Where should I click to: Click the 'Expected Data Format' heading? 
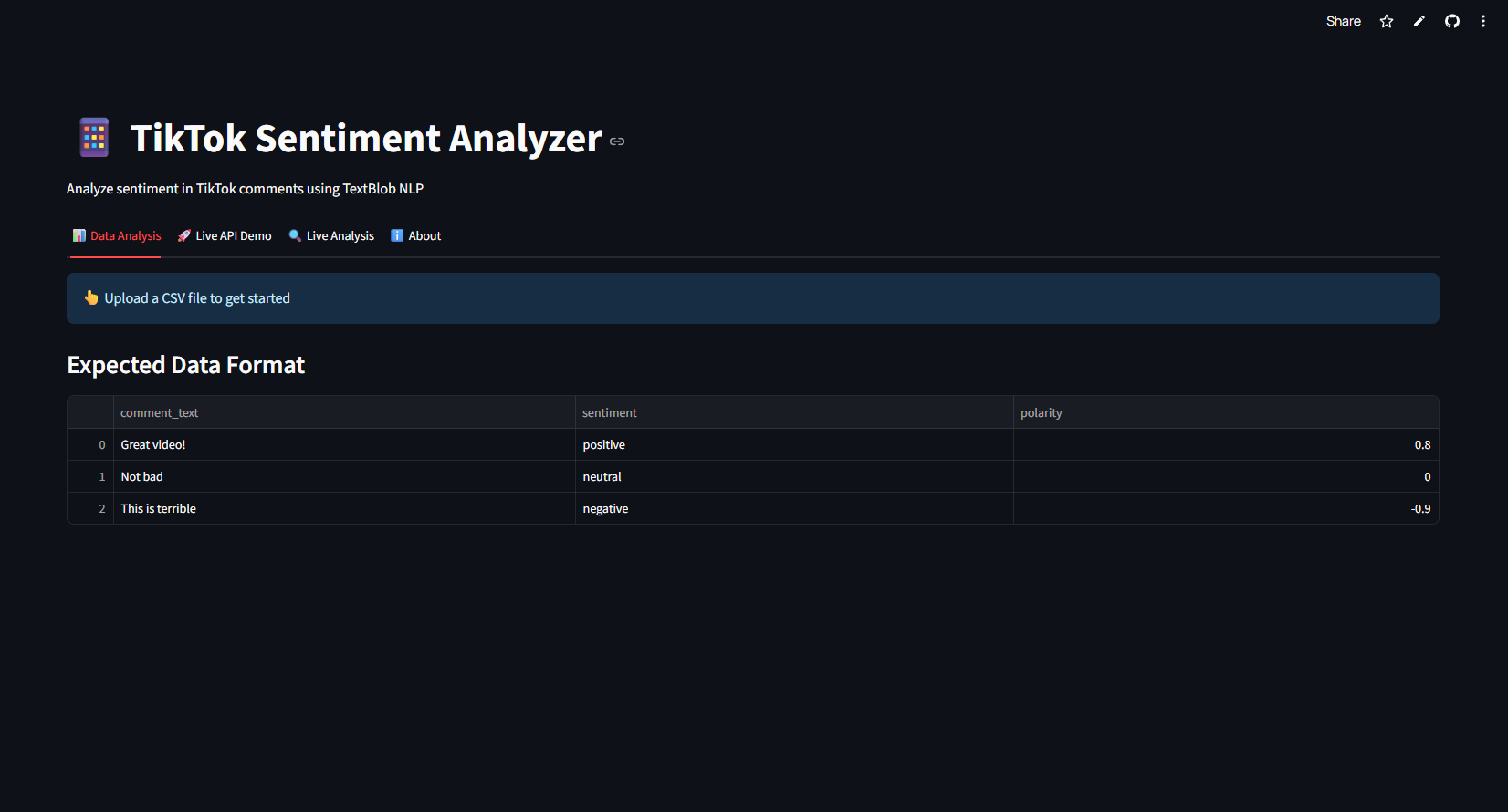(186, 365)
